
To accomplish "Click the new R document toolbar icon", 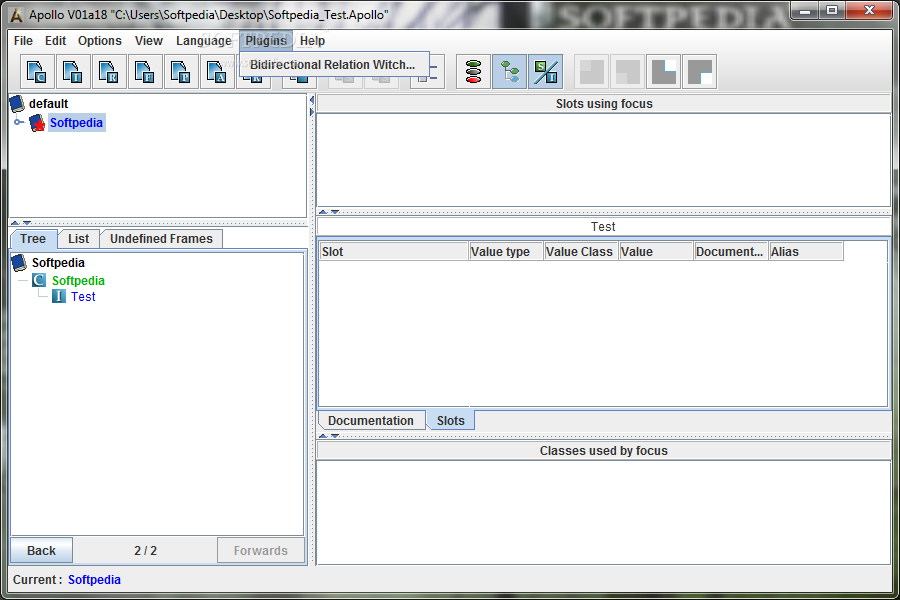I will click(108, 72).
